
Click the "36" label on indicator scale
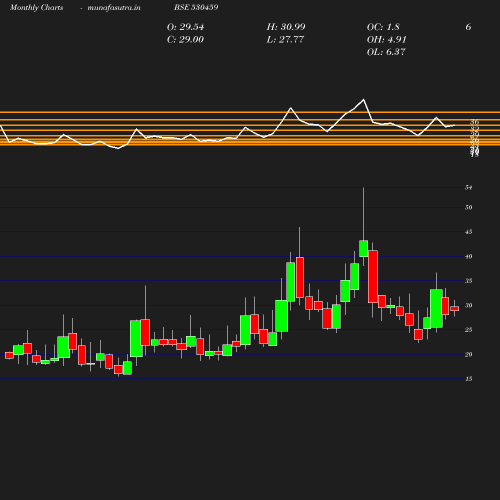(x=475, y=122)
